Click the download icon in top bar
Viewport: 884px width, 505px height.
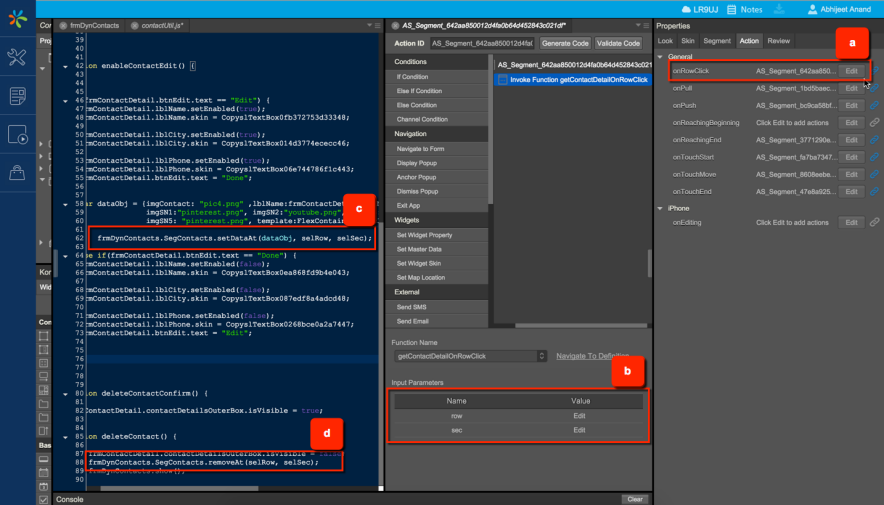pos(779,9)
